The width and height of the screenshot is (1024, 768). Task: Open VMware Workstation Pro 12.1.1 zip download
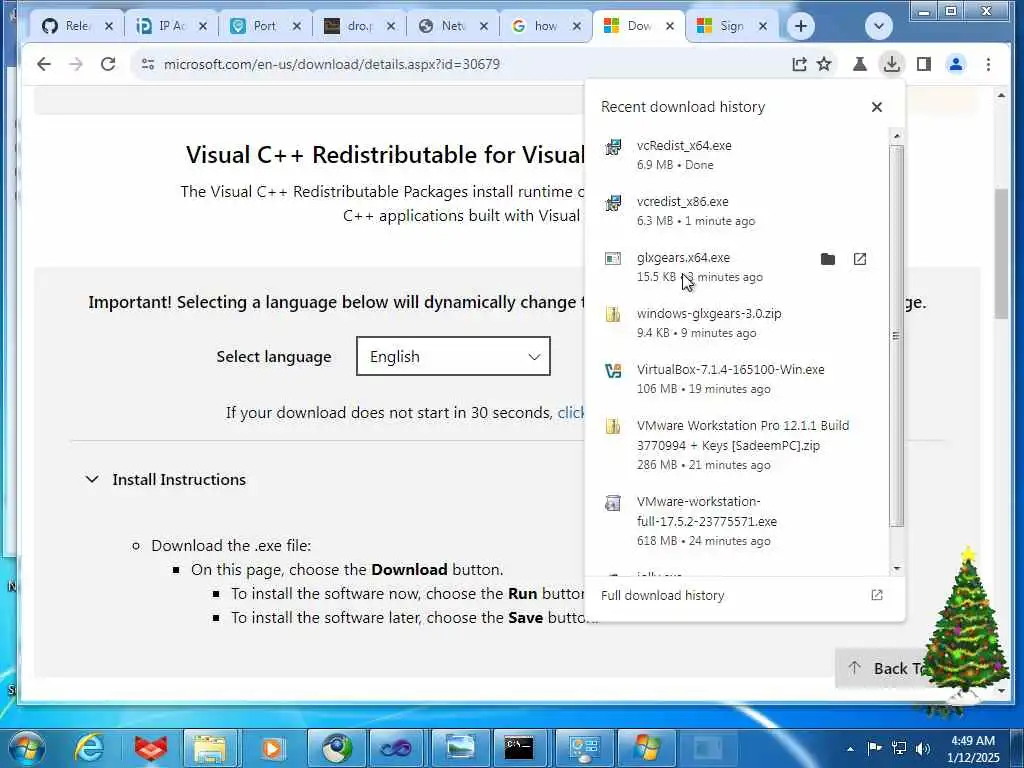(x=736, y=445)
